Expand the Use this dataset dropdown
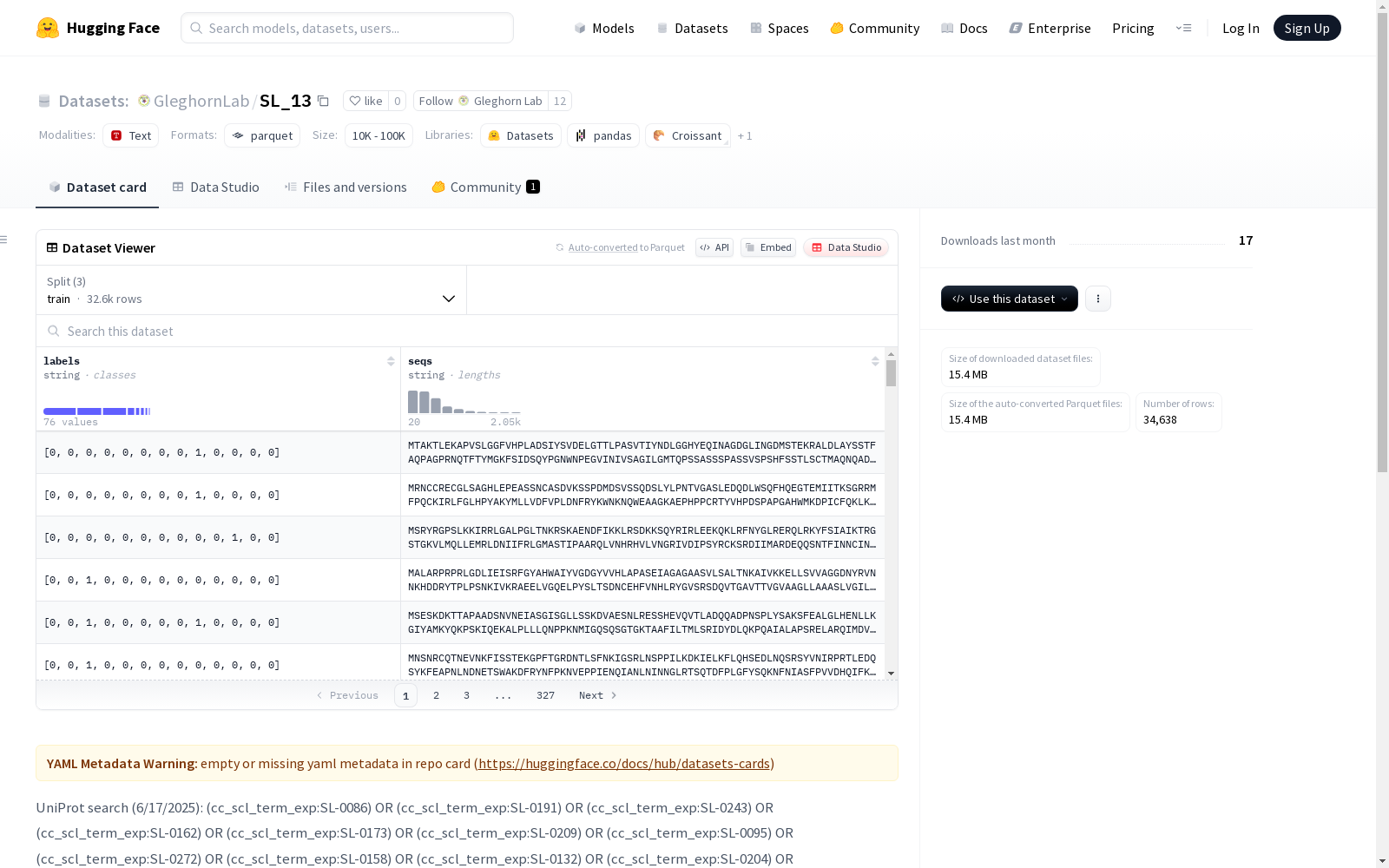 pos(1010,299)
